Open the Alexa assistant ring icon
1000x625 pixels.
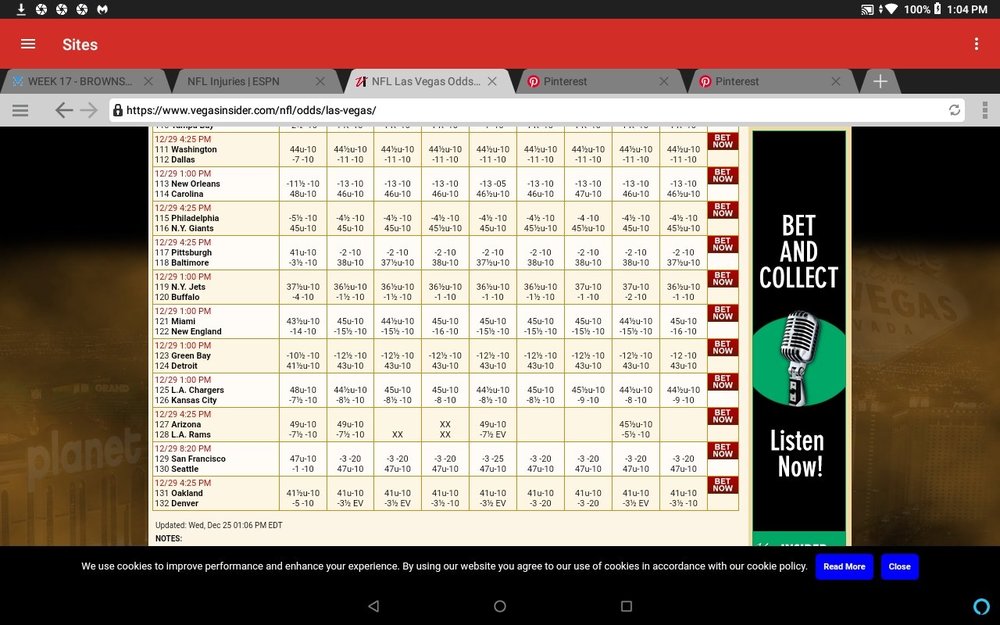tap(982, 606)
